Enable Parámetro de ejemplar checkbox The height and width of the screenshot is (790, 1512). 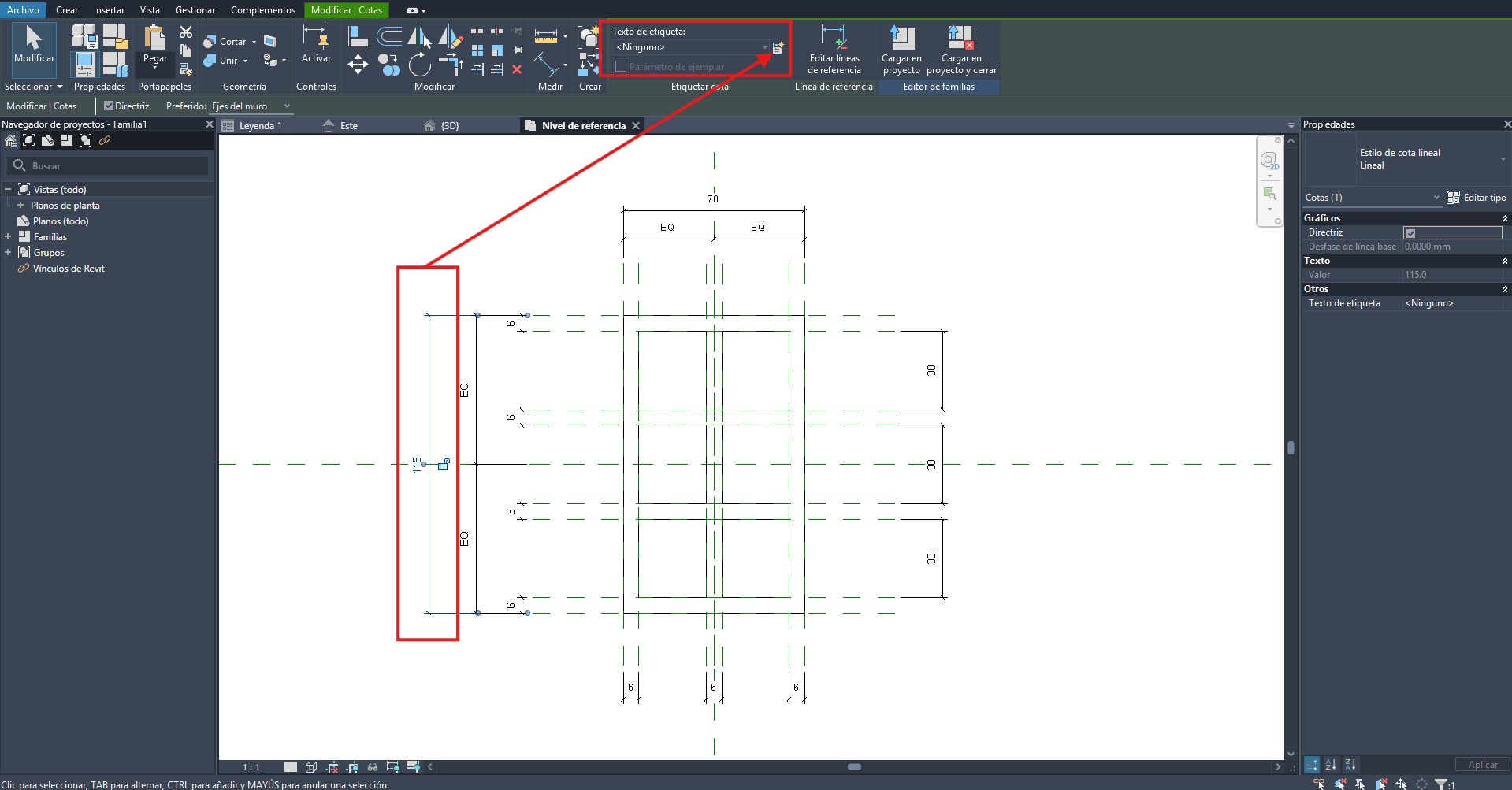621,67
